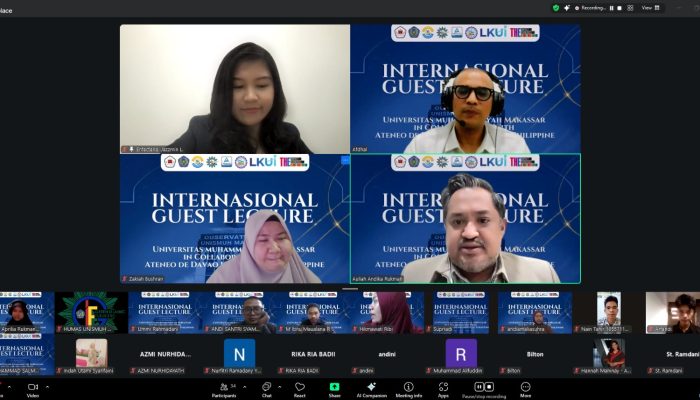This screenshot has height=400, width=700.
Task: Click the muted mic icon beside Ummi Rahmadani's name
Action: pyautogui.click(x=133, y=329)
